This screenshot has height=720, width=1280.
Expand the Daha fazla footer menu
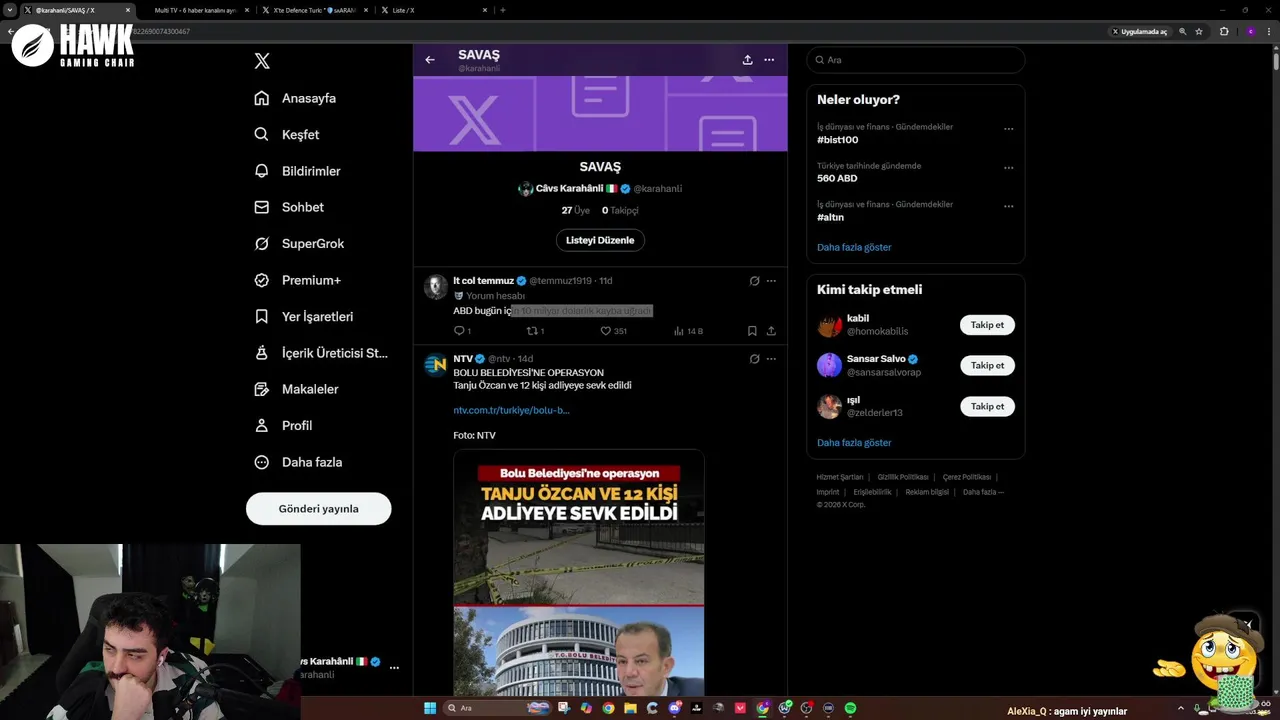pyautogui.click(x=983, y=492)
